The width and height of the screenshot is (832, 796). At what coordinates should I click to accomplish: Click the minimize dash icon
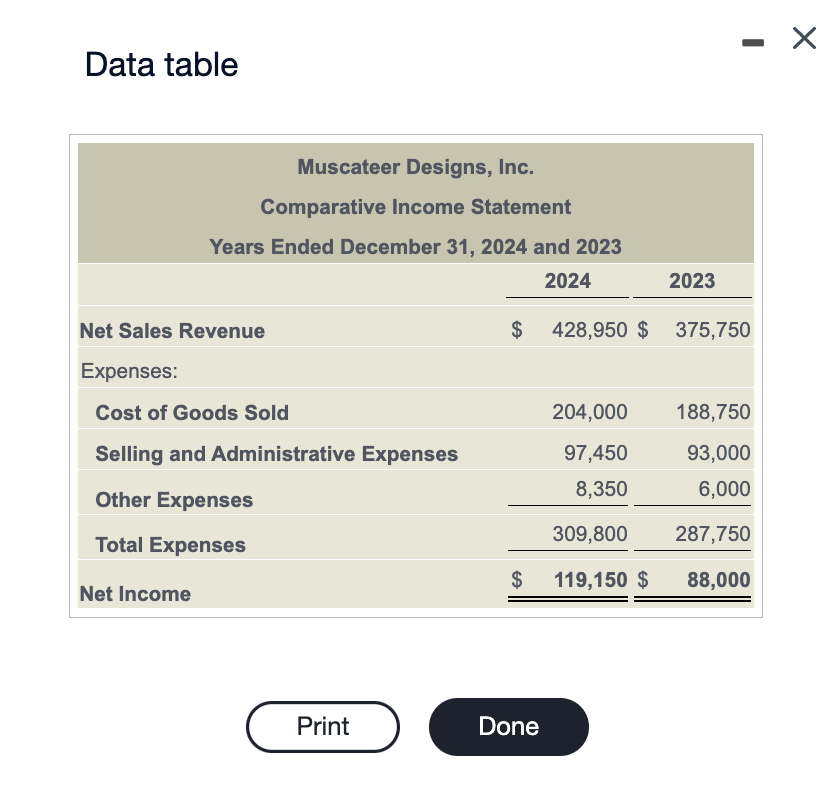753,42
